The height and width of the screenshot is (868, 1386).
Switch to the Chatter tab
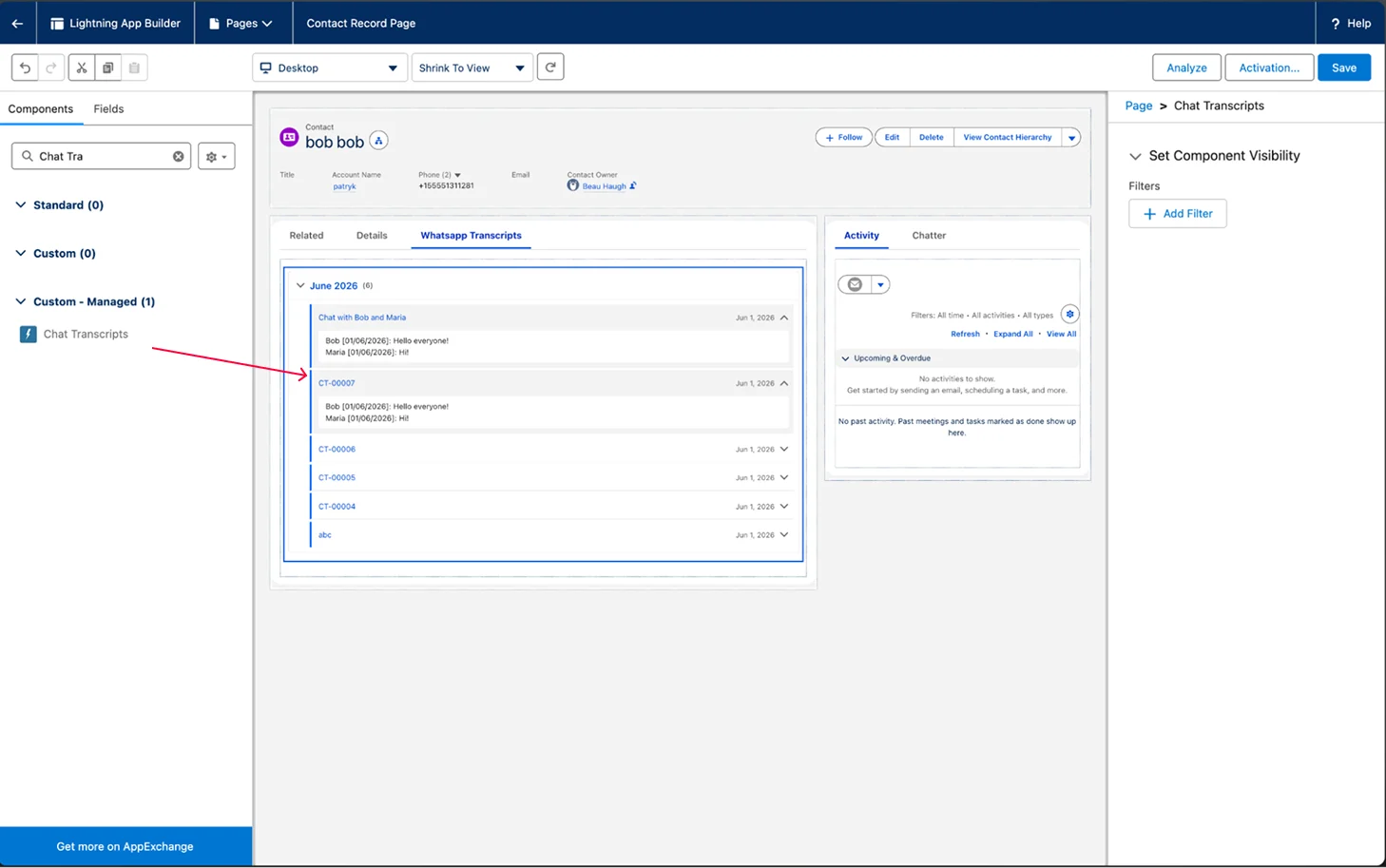tap(929, 235)
